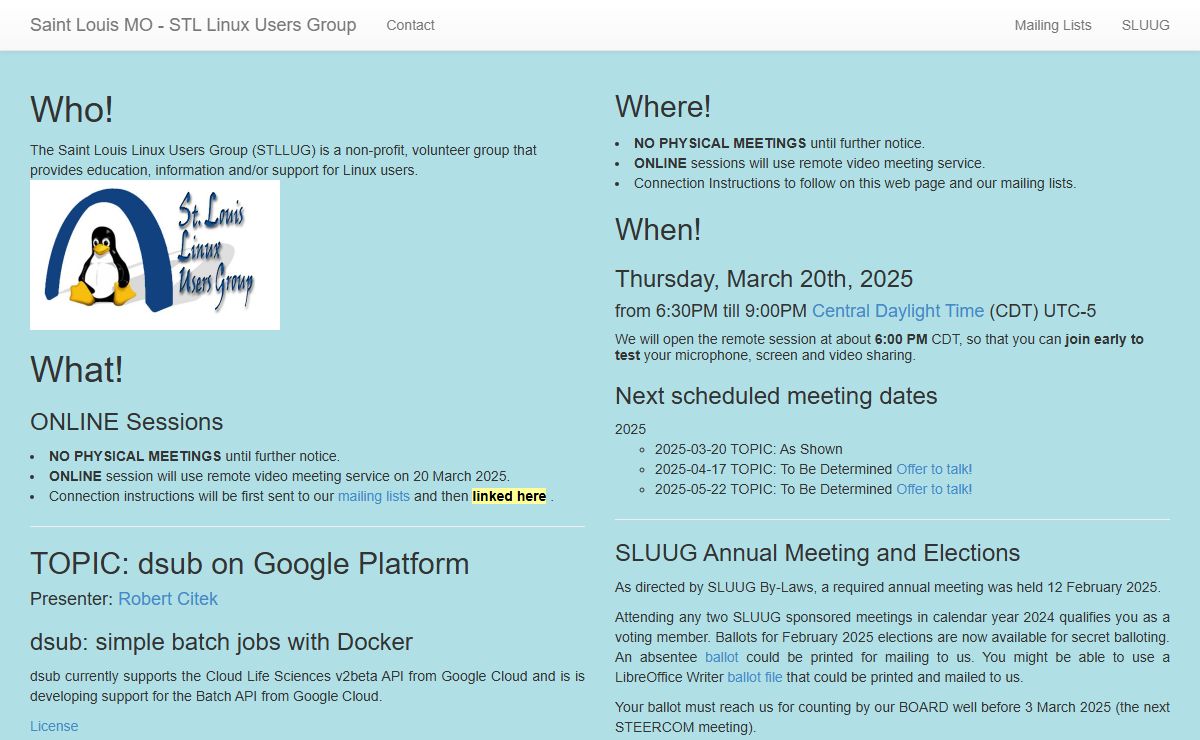The image size is (1200, 740).
Task: Click the 'TOPIC: dsub on Google Platform' heading
Action: [x=249, y=563]
